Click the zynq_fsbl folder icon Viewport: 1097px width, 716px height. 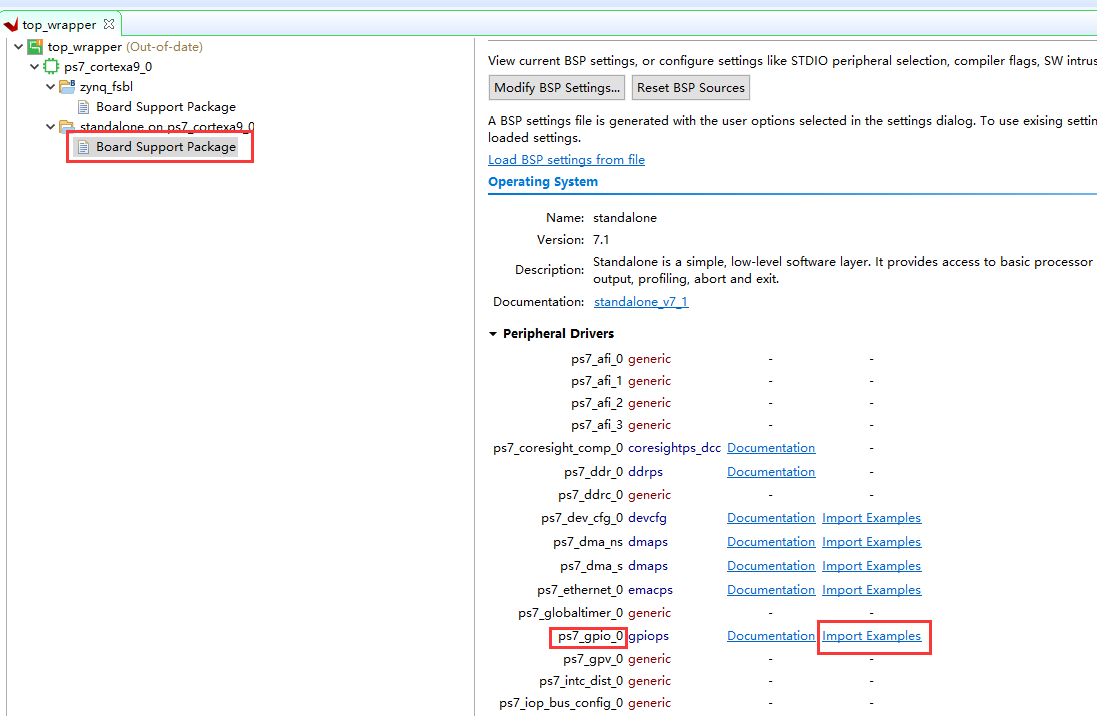(x=67, y=87)
